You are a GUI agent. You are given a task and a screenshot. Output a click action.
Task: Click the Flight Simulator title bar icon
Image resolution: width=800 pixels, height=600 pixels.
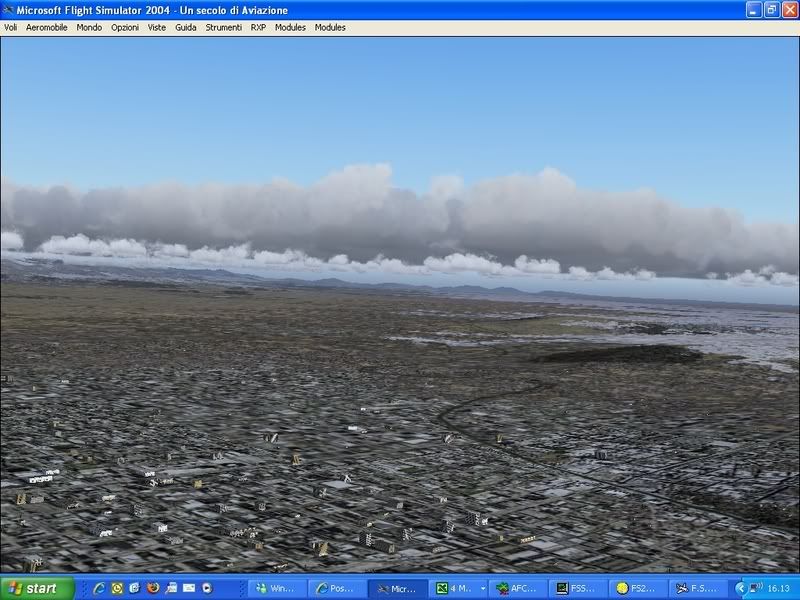[8, 10]
